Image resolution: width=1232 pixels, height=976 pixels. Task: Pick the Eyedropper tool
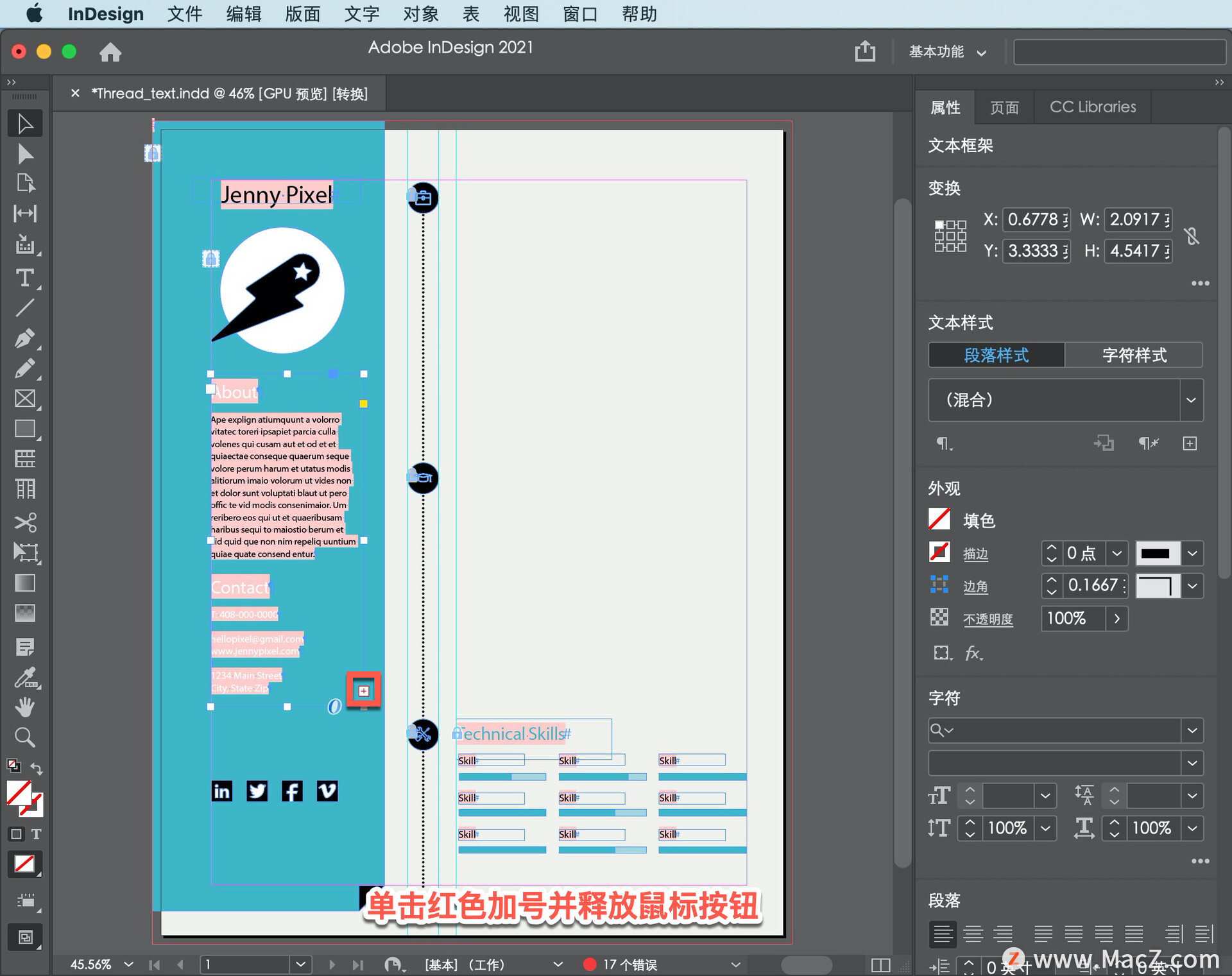coord(25,677)
